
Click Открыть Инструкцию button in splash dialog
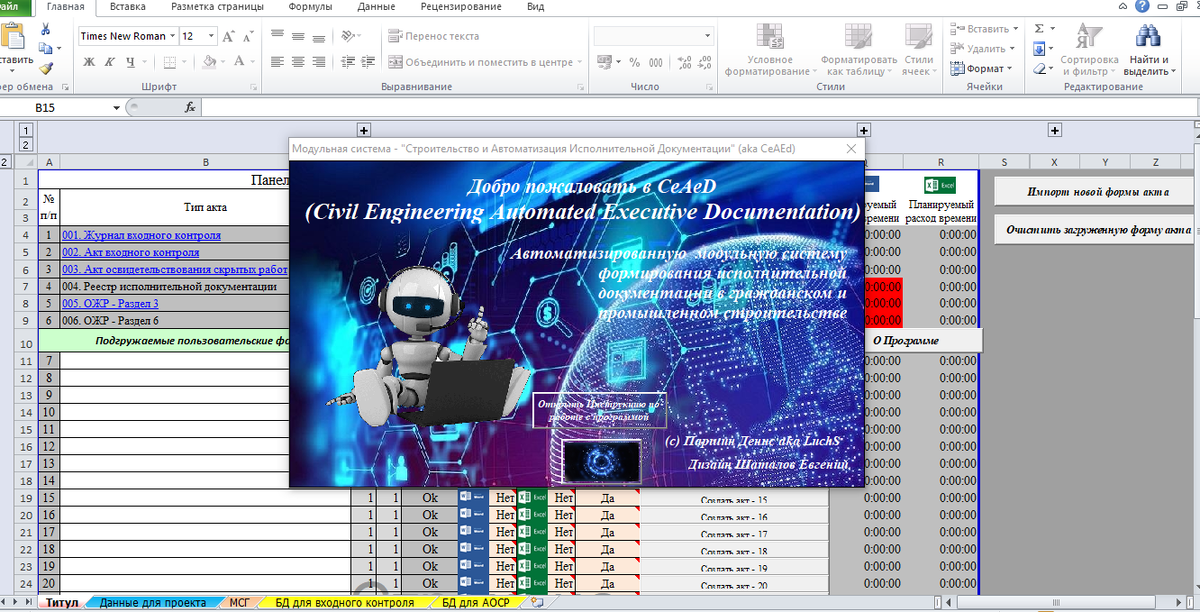point(599,410)
